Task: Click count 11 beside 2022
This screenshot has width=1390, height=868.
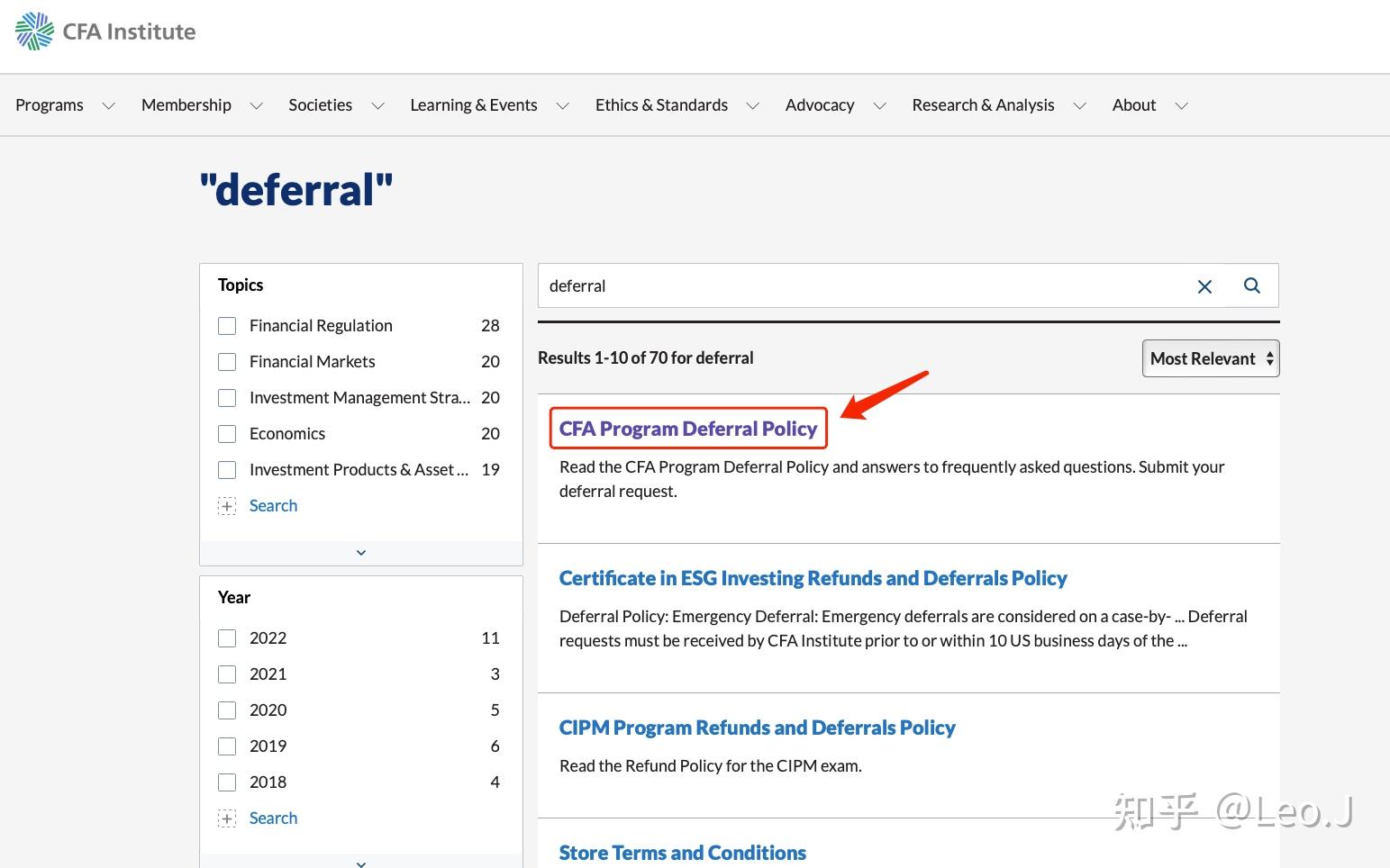Action: [490, 638]
